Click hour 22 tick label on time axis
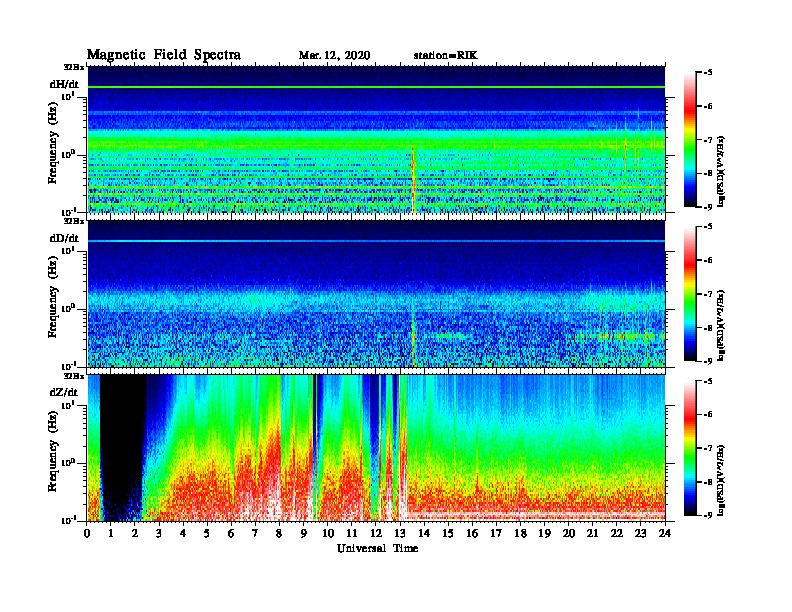Screen dimensions: 792x612 point(616,534)
